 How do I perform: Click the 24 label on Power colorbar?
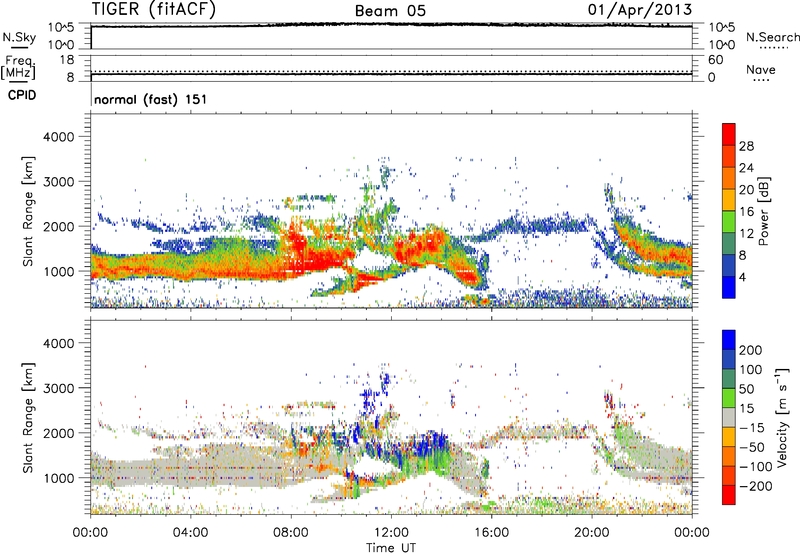(x=746, y=168)
